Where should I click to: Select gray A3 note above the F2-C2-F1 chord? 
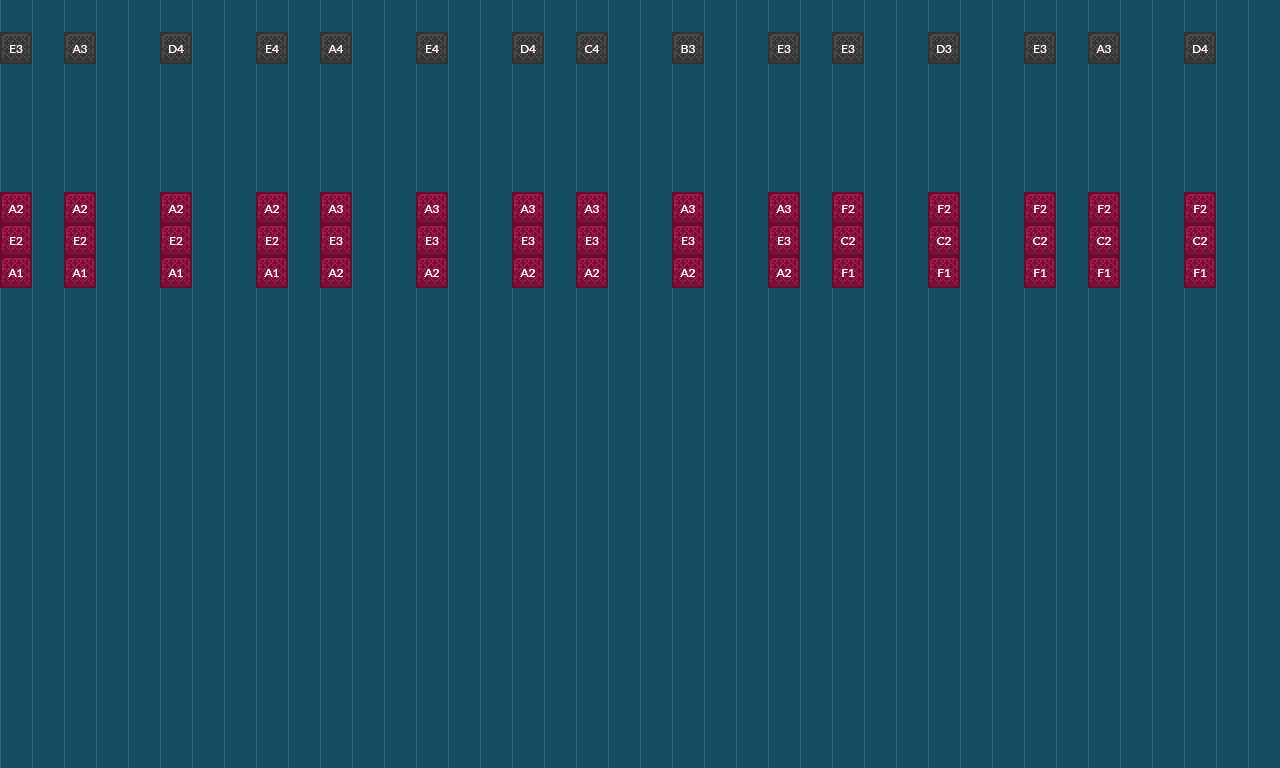(1104, 48)
